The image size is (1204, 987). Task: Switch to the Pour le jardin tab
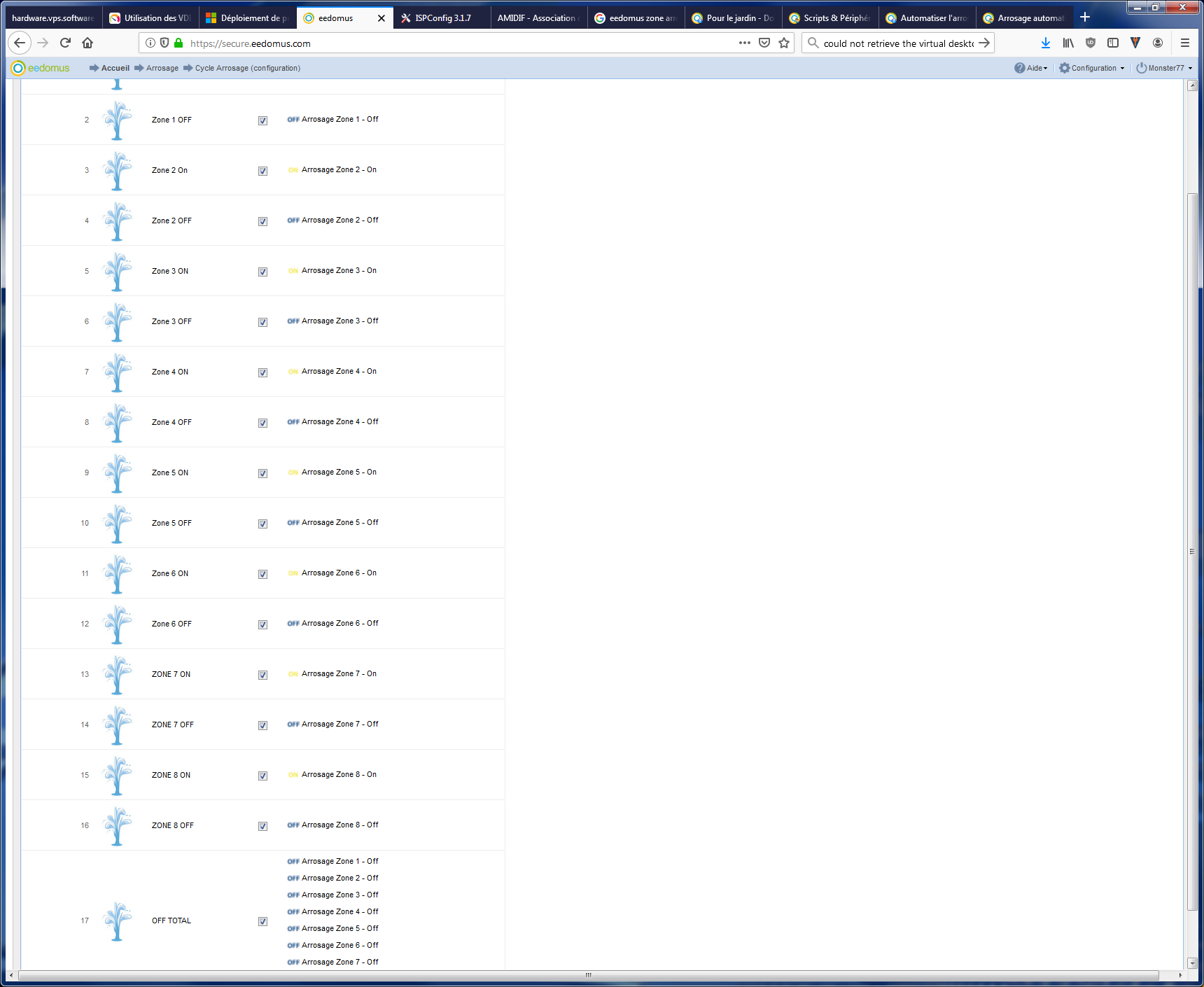coord(733,17)
